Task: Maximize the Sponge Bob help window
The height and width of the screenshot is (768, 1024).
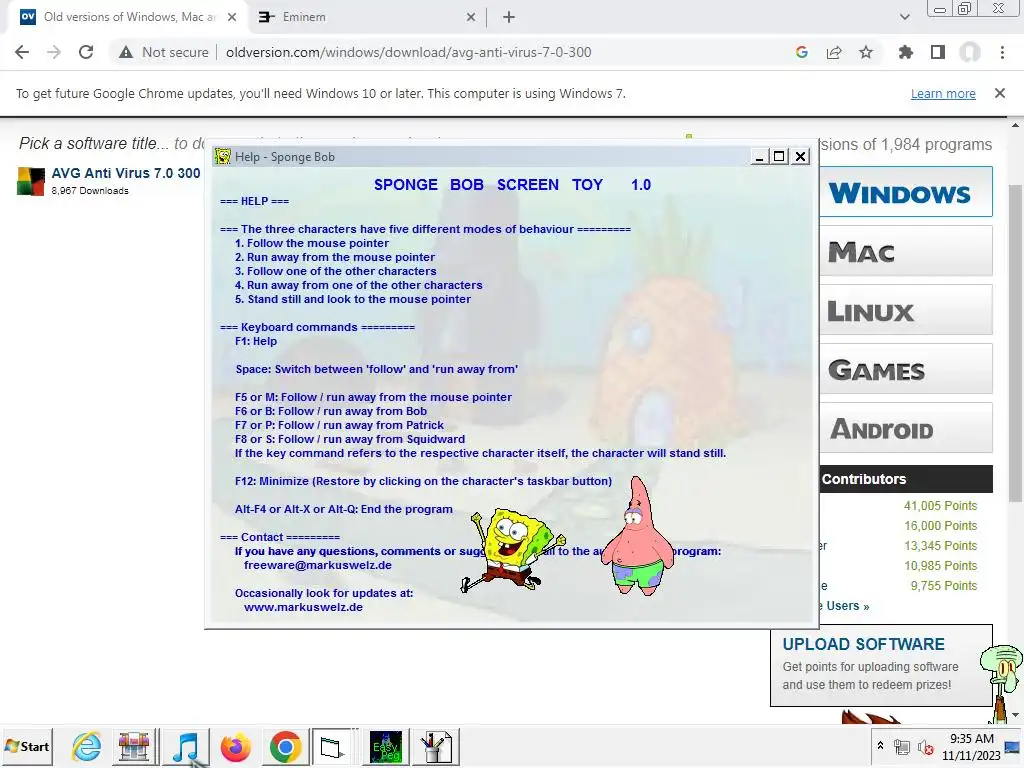Action: tap(779, 157)
